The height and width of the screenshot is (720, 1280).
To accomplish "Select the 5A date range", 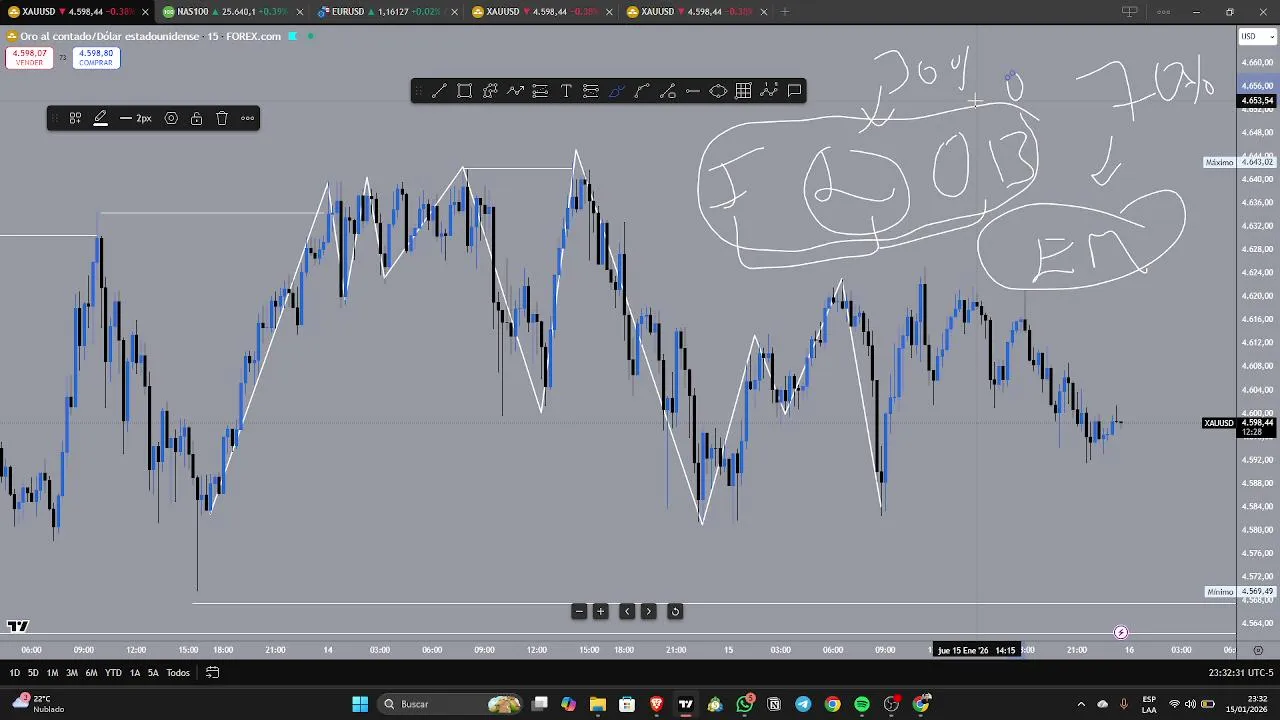I will coord(153,673).
